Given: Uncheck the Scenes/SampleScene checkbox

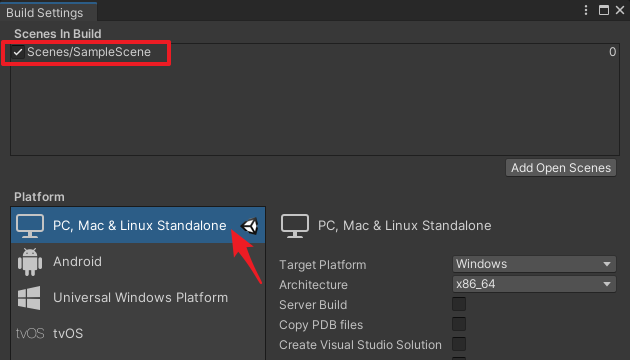Looking at the screenshot, I should coord(18,52).
